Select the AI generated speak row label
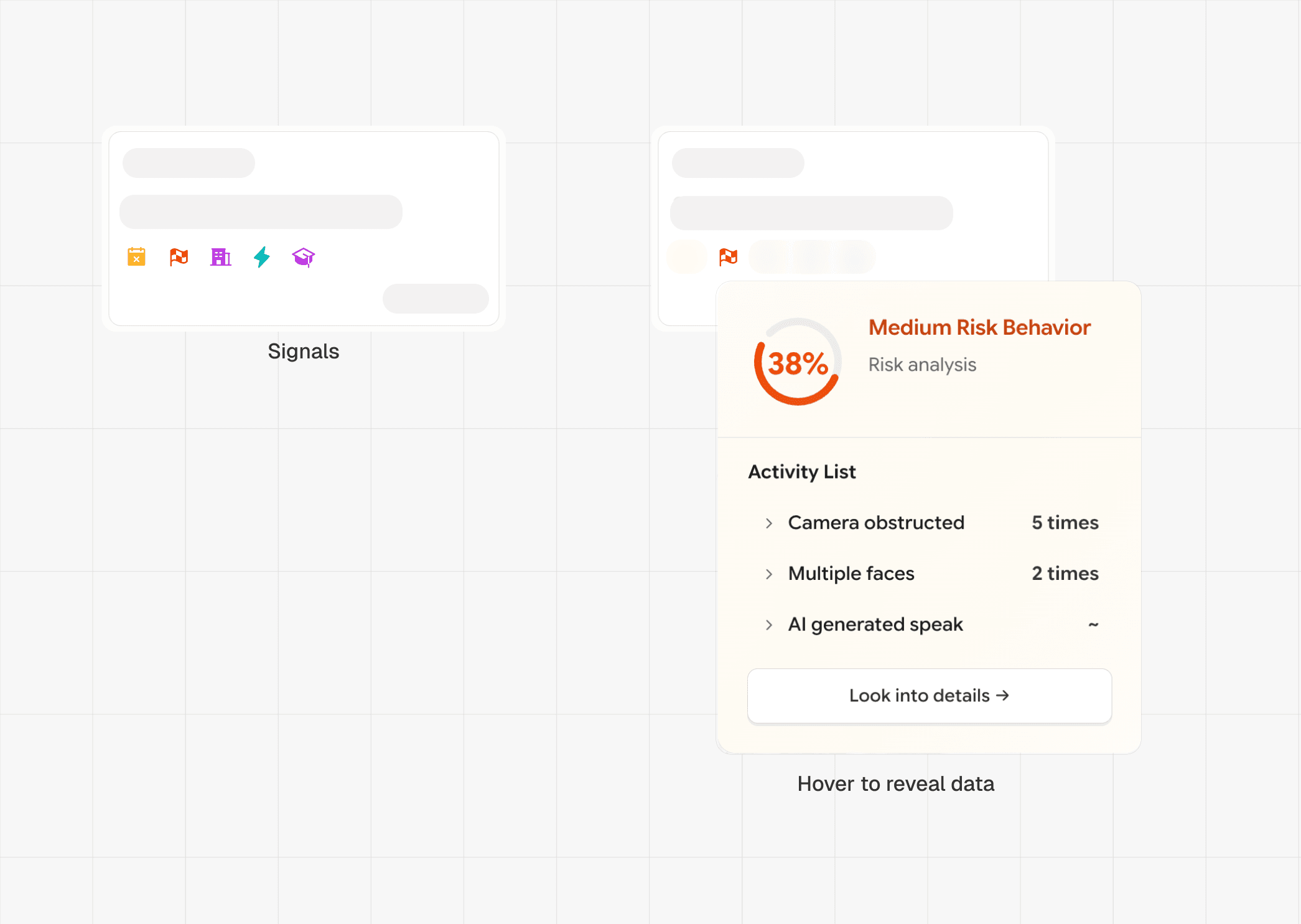 [875, 625]
